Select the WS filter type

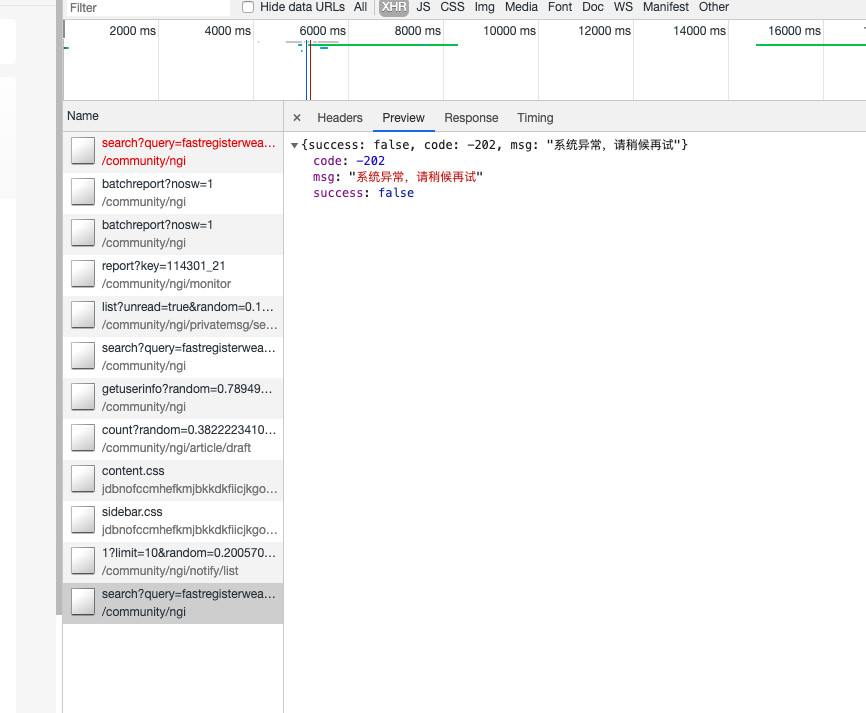click(623, 7)
